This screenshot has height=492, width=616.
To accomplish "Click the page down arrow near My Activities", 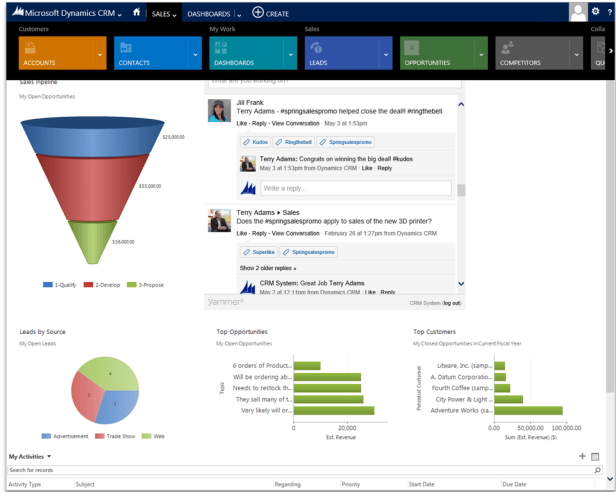I will (610, 479).
